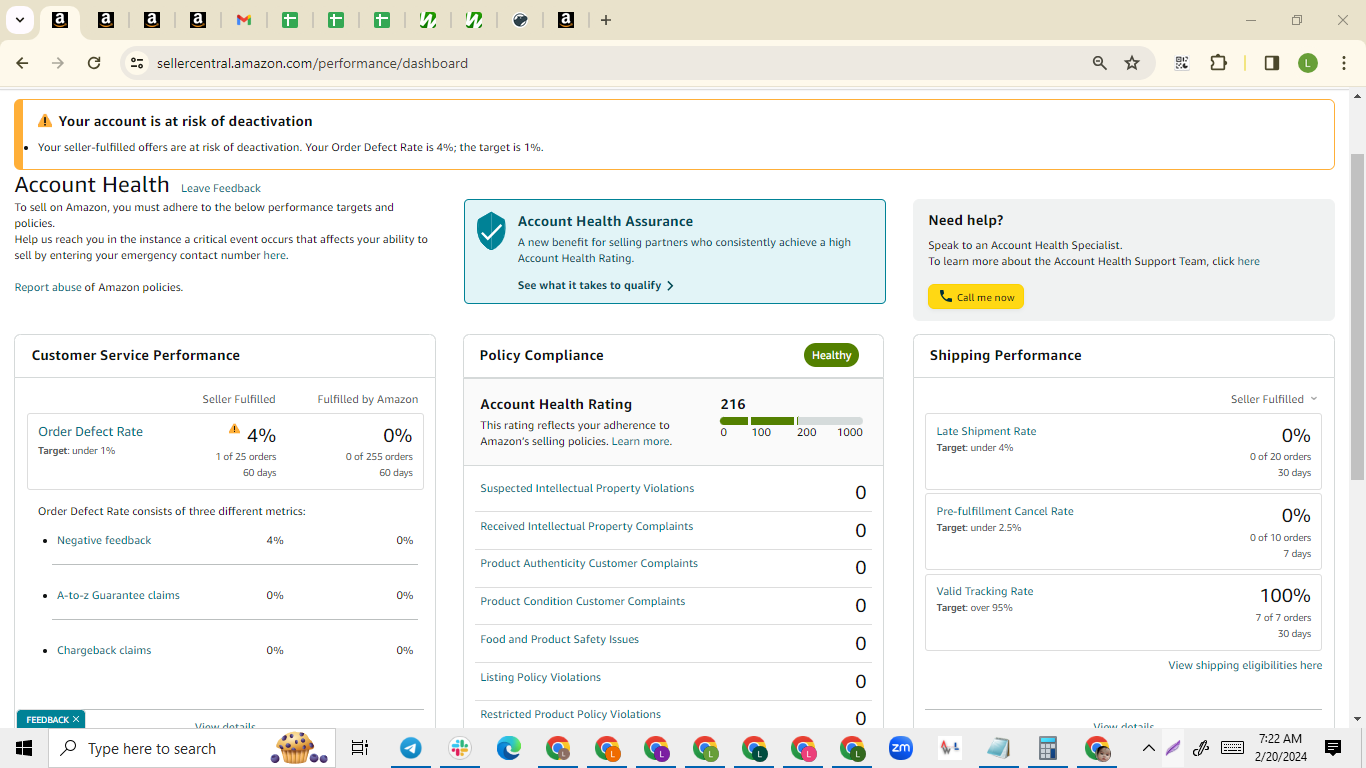Image resolution: width=1366 pixels, height=768 pixels.
Task: Click the Order Defect Rate 4% warning icon
Action: pyautogui.click(x=234, y=429)
